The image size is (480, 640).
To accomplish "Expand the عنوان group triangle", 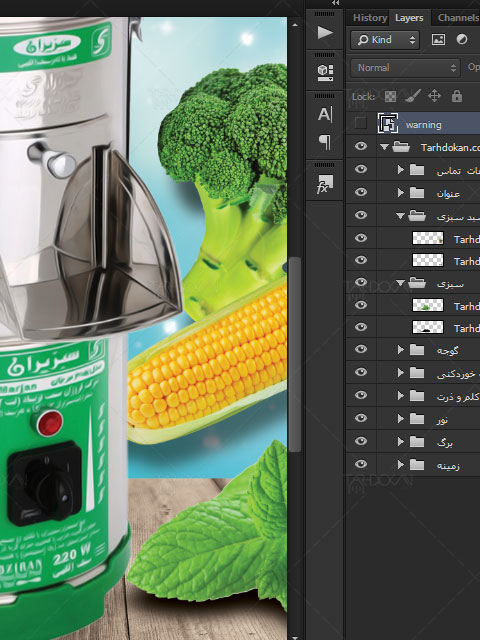I will 400,192.
